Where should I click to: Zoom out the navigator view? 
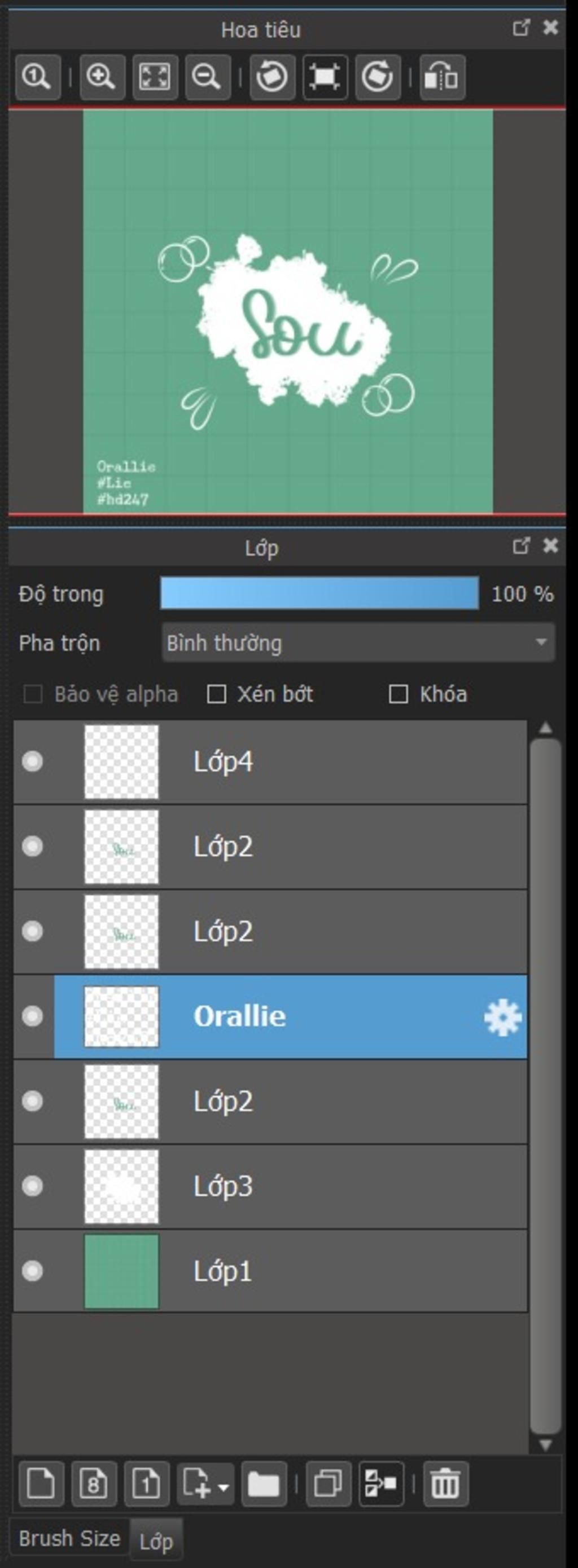point(208,77)
